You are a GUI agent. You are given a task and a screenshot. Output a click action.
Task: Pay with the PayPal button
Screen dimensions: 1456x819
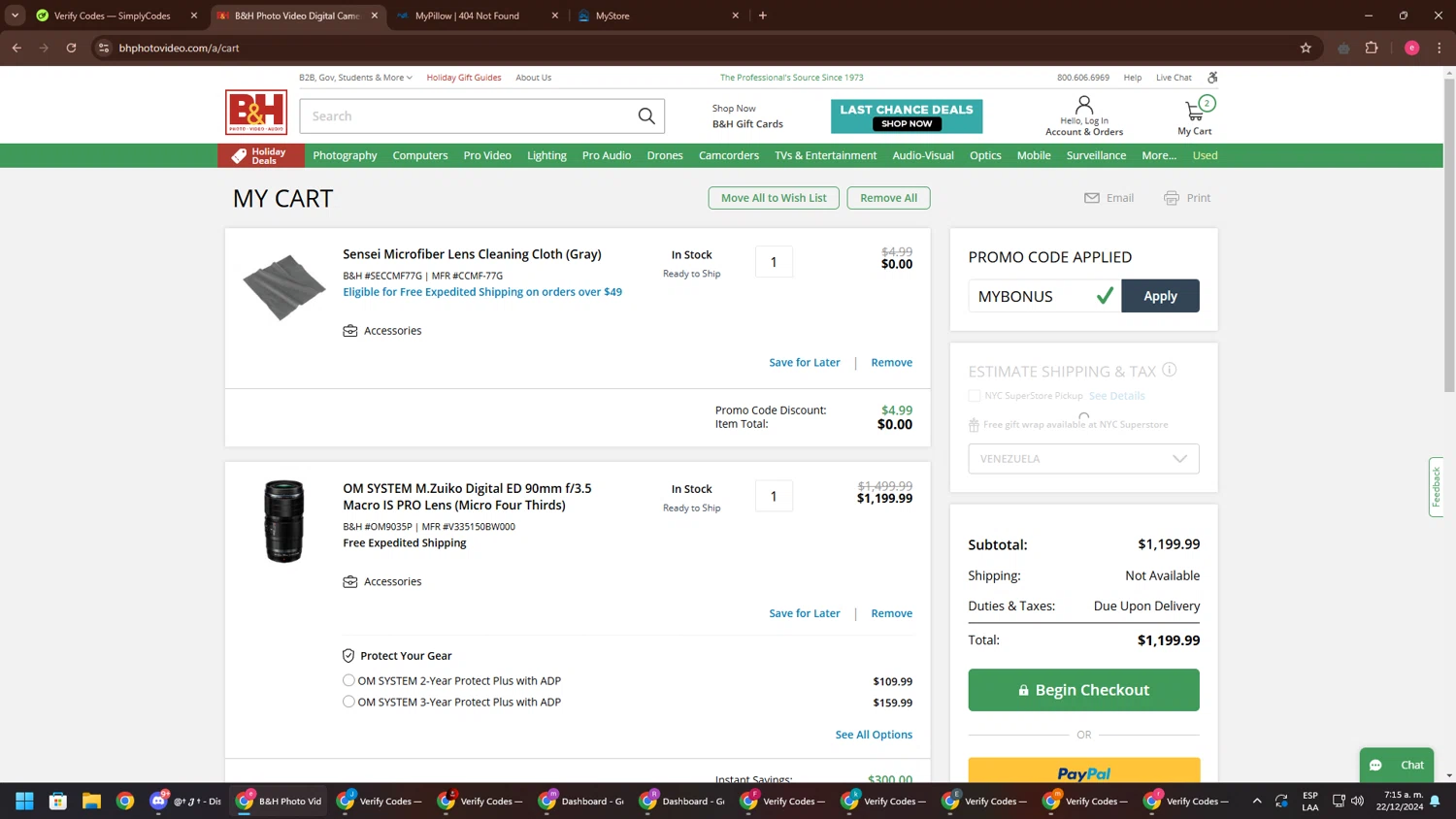(1083, 770)
